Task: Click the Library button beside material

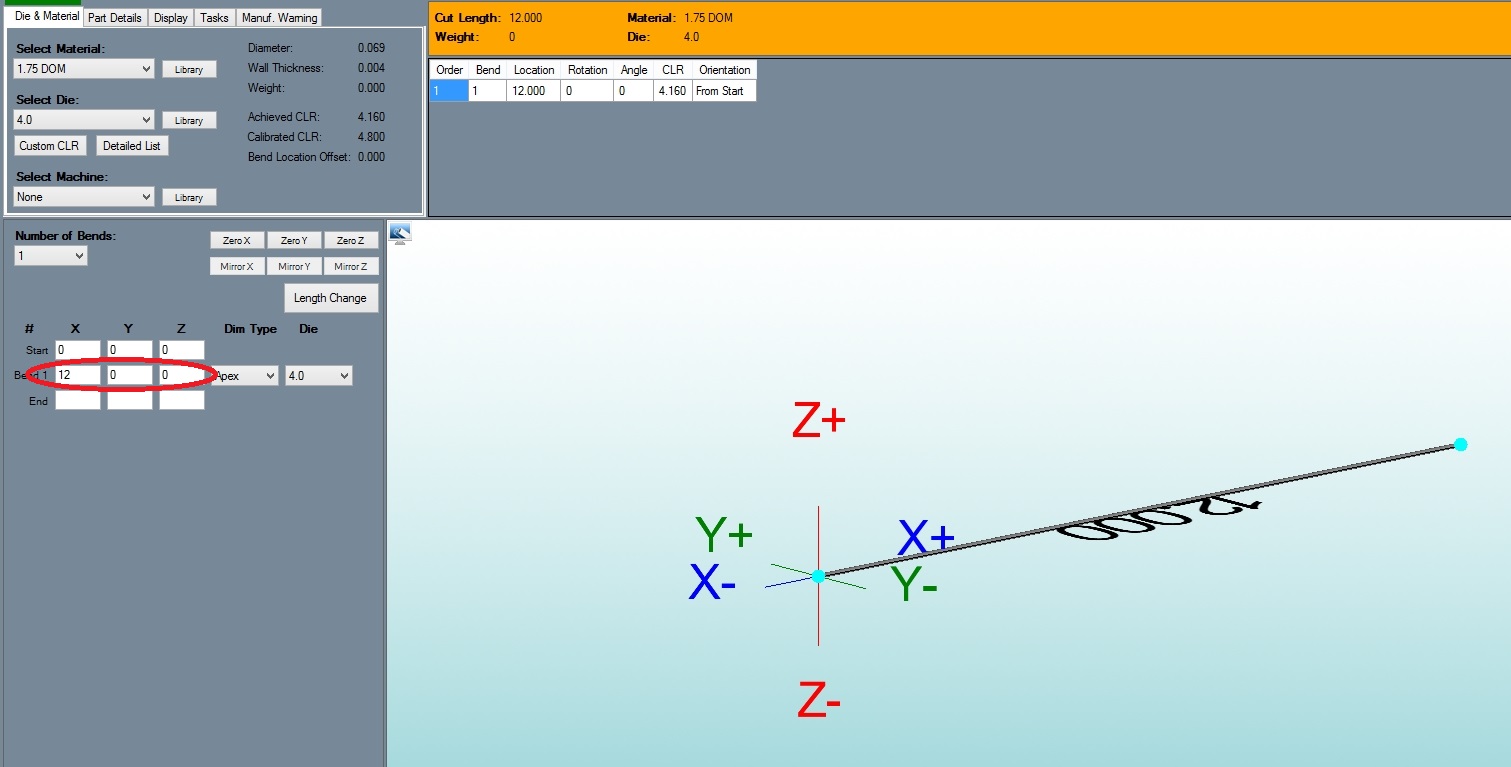Action: pos(189,70)
